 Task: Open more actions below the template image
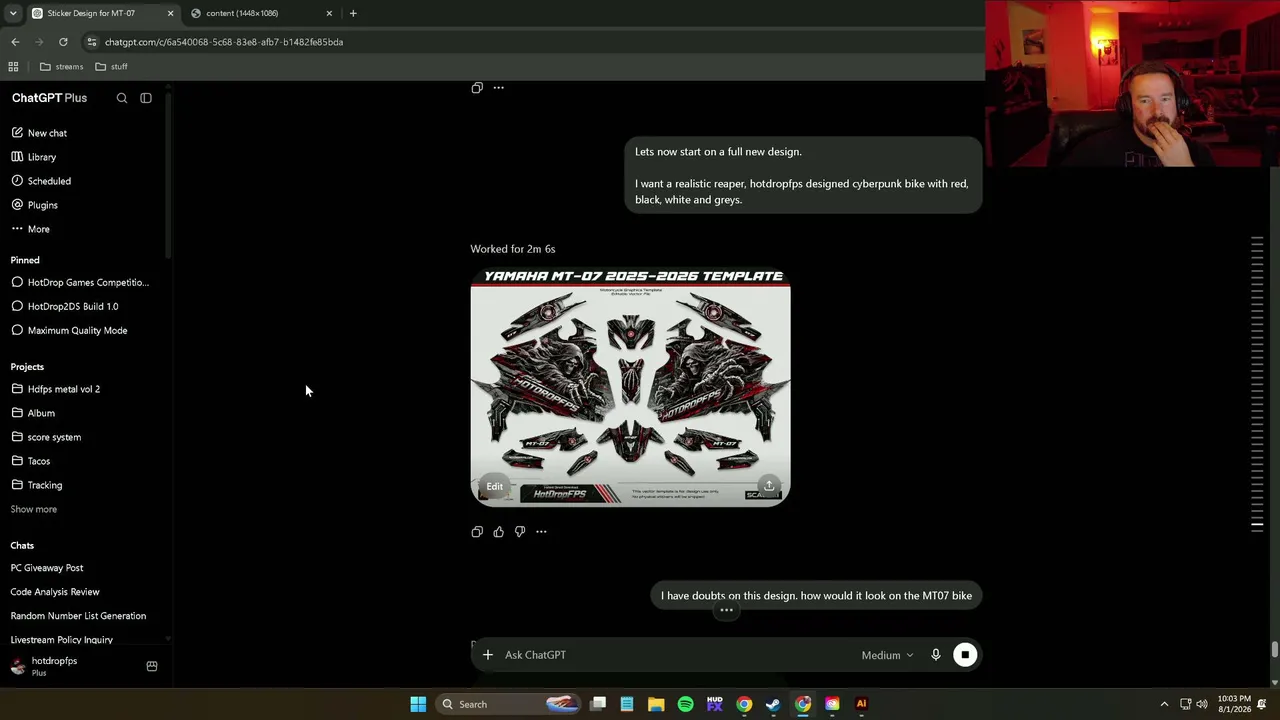(541, 532)
